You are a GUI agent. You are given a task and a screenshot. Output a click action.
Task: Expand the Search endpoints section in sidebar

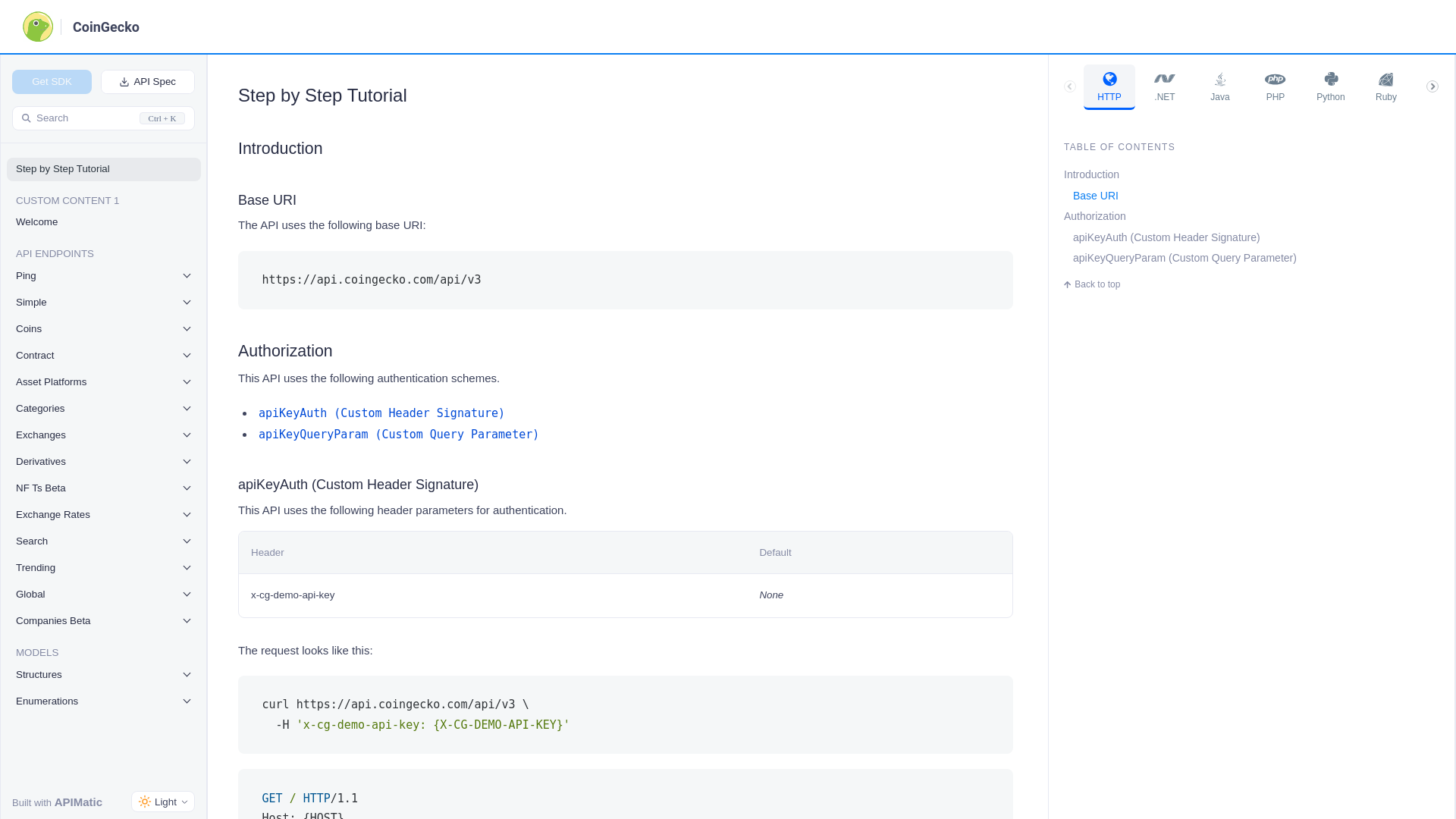coord(104,541)
